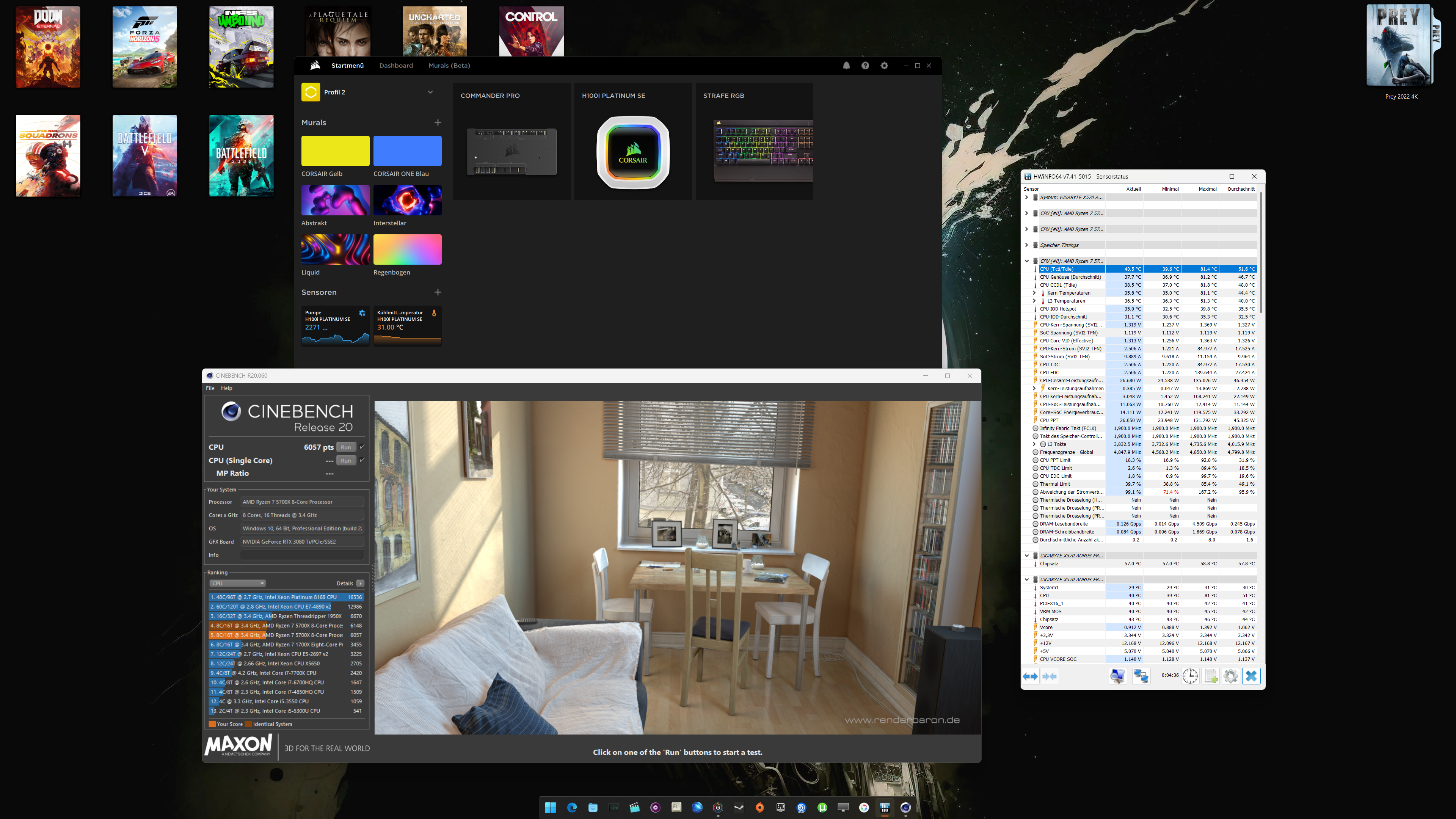Open Cinebench File menu
Viewport: 1456px width, 819px height.
210,388
